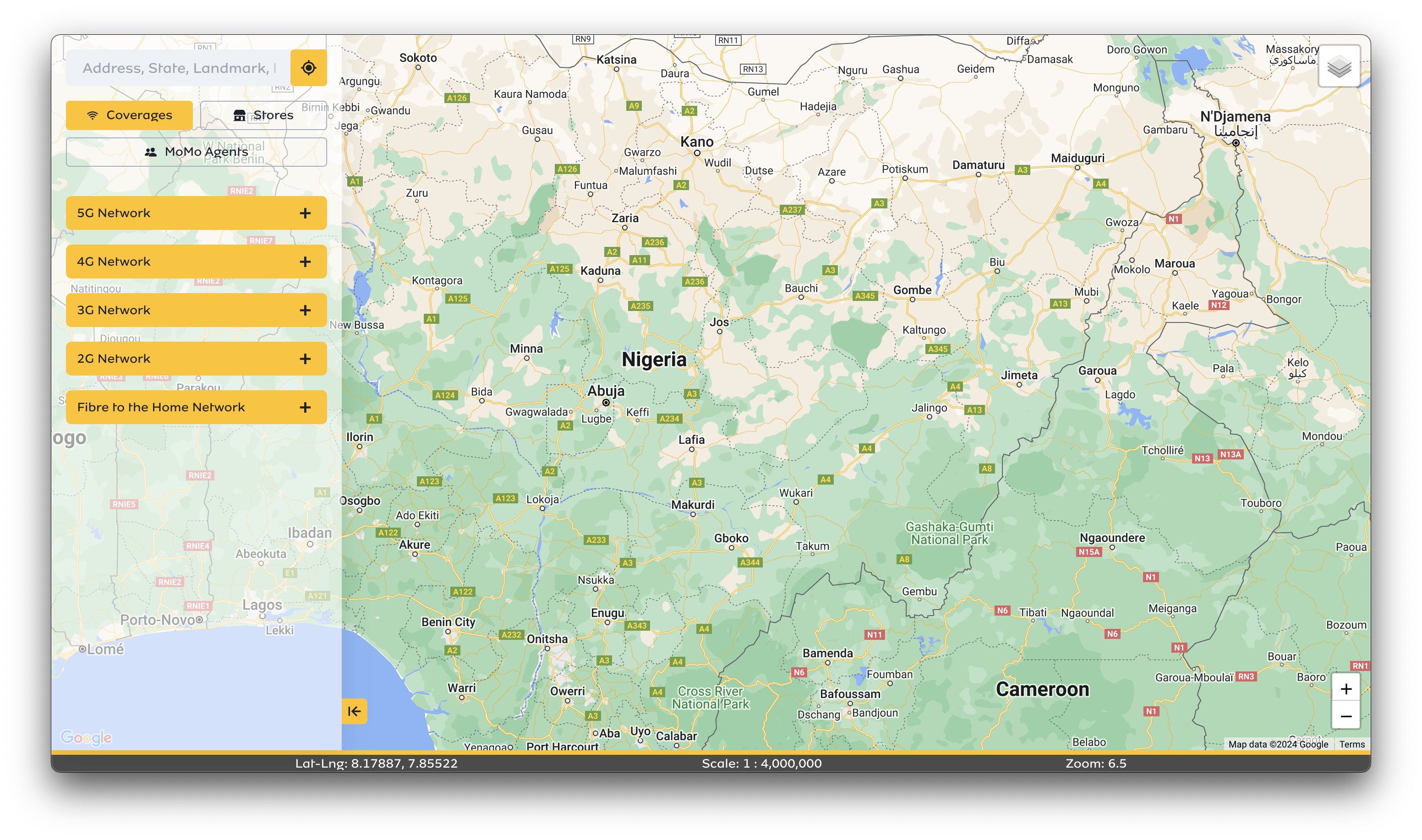Screen dimensions: 1422x840
Task: Click the Bauchi city label
Action: pyautogui.click(x=800, y=288)
